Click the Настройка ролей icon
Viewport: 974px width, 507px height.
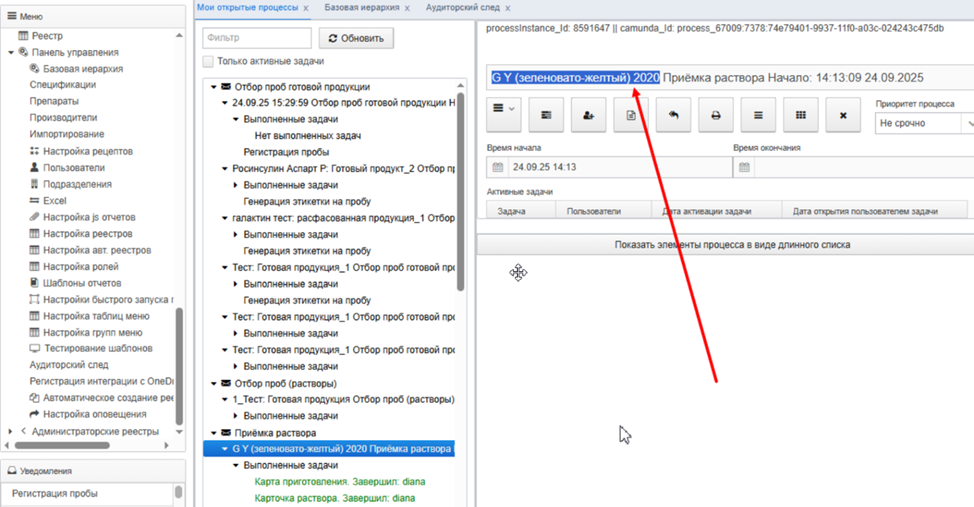click(x=35, y=267)
